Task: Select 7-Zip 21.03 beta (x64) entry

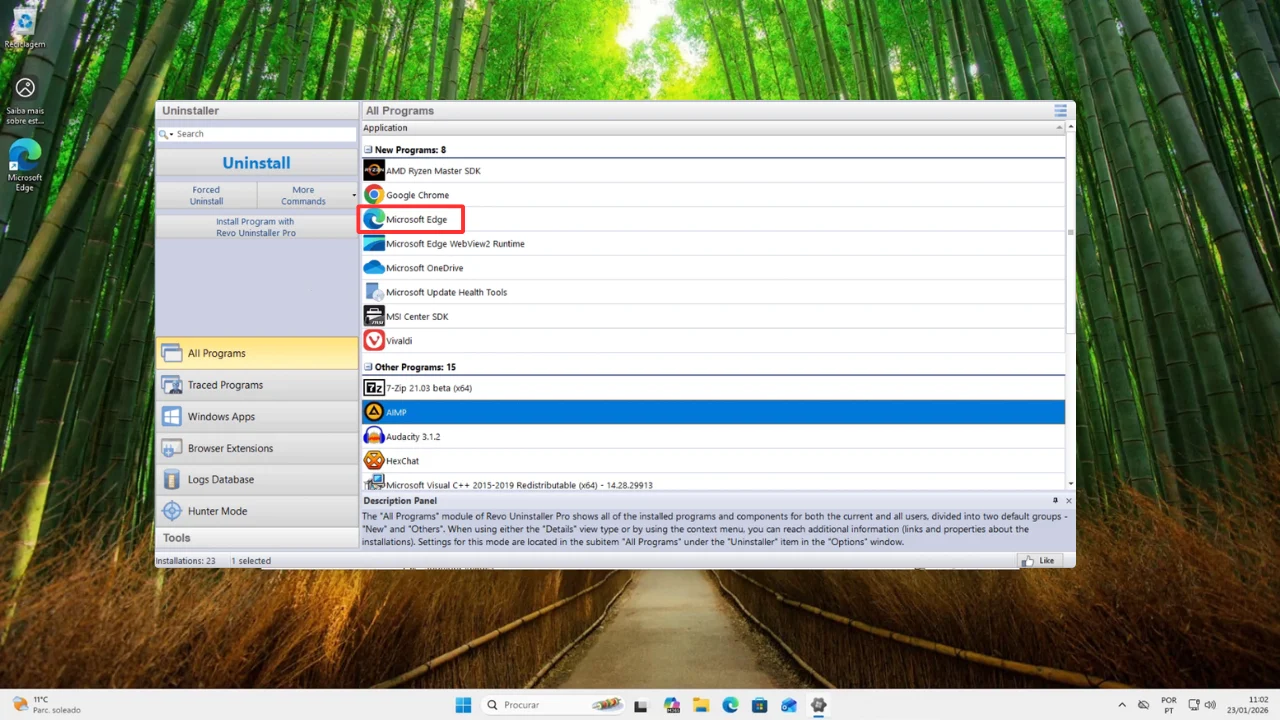Action: [713, 388]
